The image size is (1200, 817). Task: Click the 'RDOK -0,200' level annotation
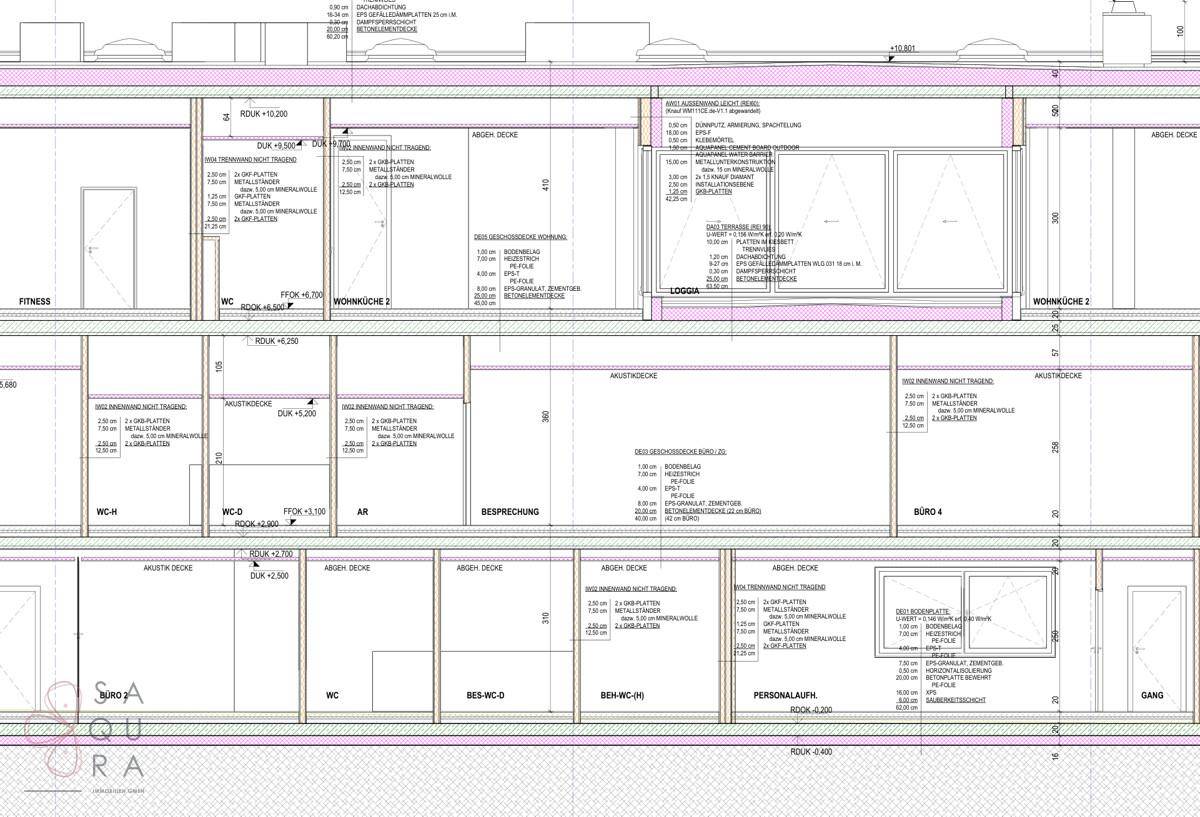[x=813, y=709]
